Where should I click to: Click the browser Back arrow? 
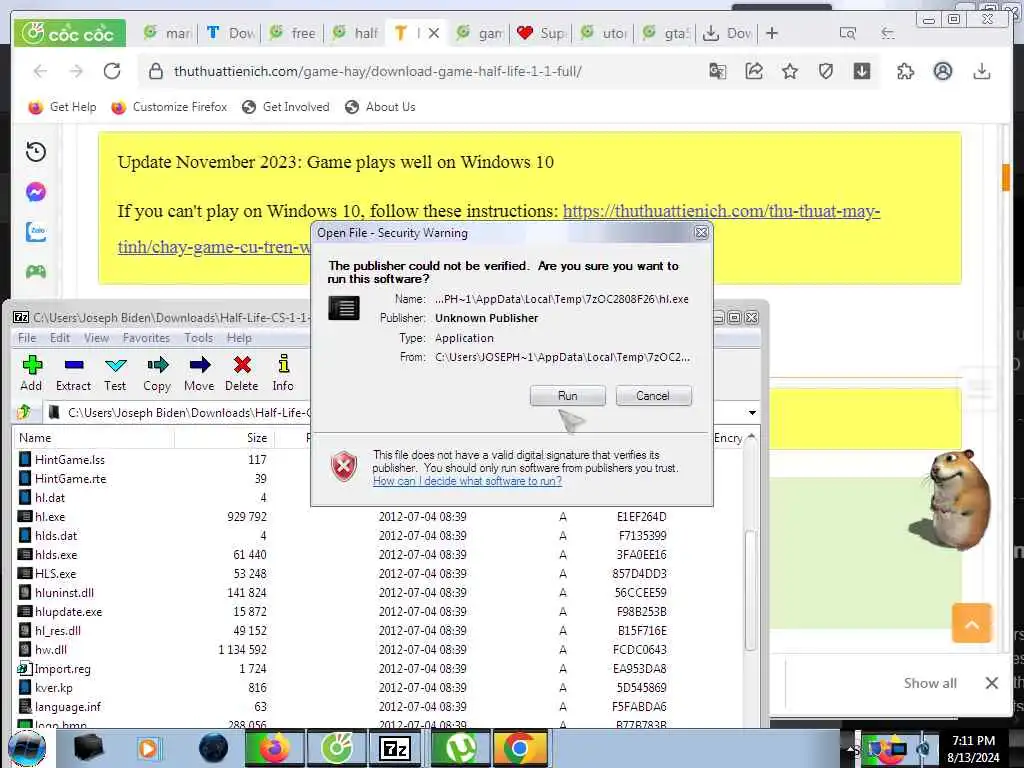[40, 71]
